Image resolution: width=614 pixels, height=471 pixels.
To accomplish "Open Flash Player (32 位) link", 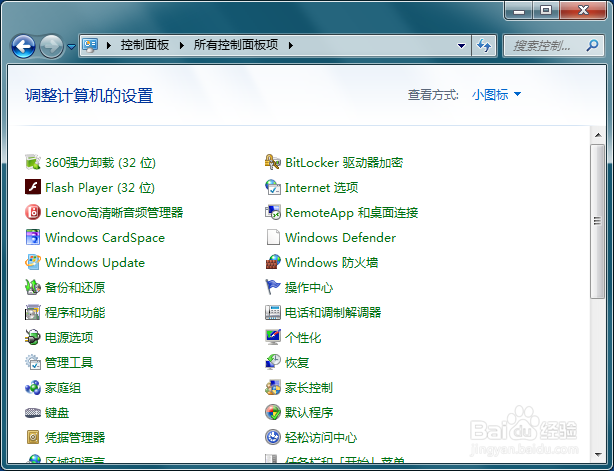I will click(100, 188).
